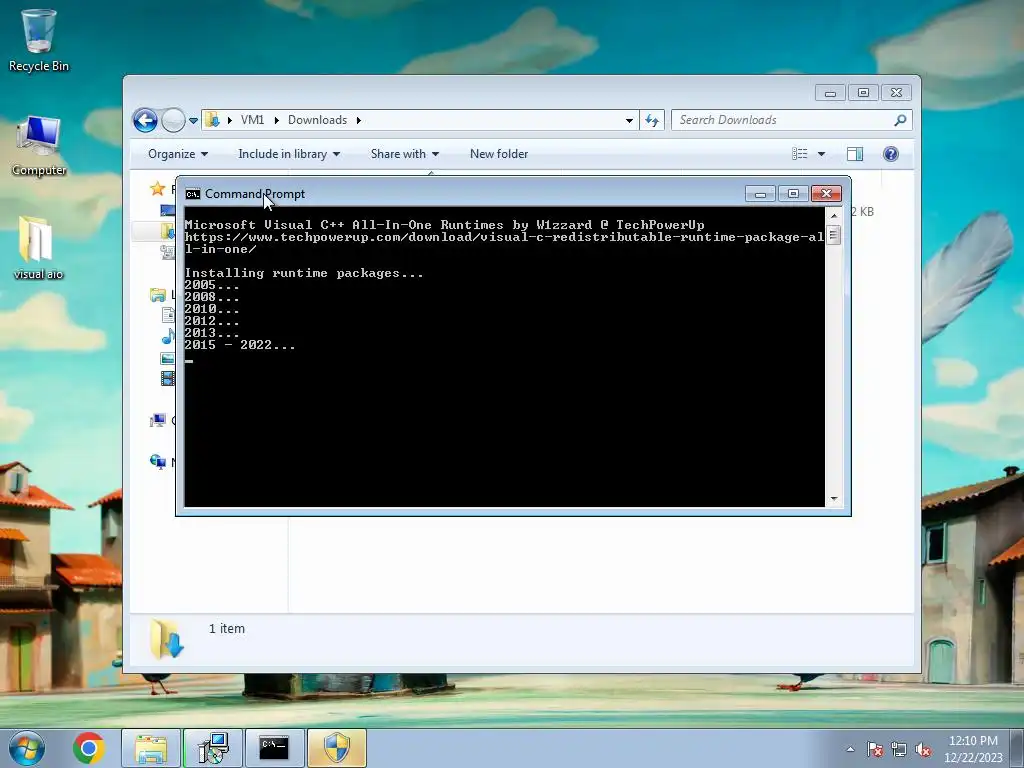Open the Share with menu
The width and height of the screenshot is (1024, 768).
tap(404, 154)
